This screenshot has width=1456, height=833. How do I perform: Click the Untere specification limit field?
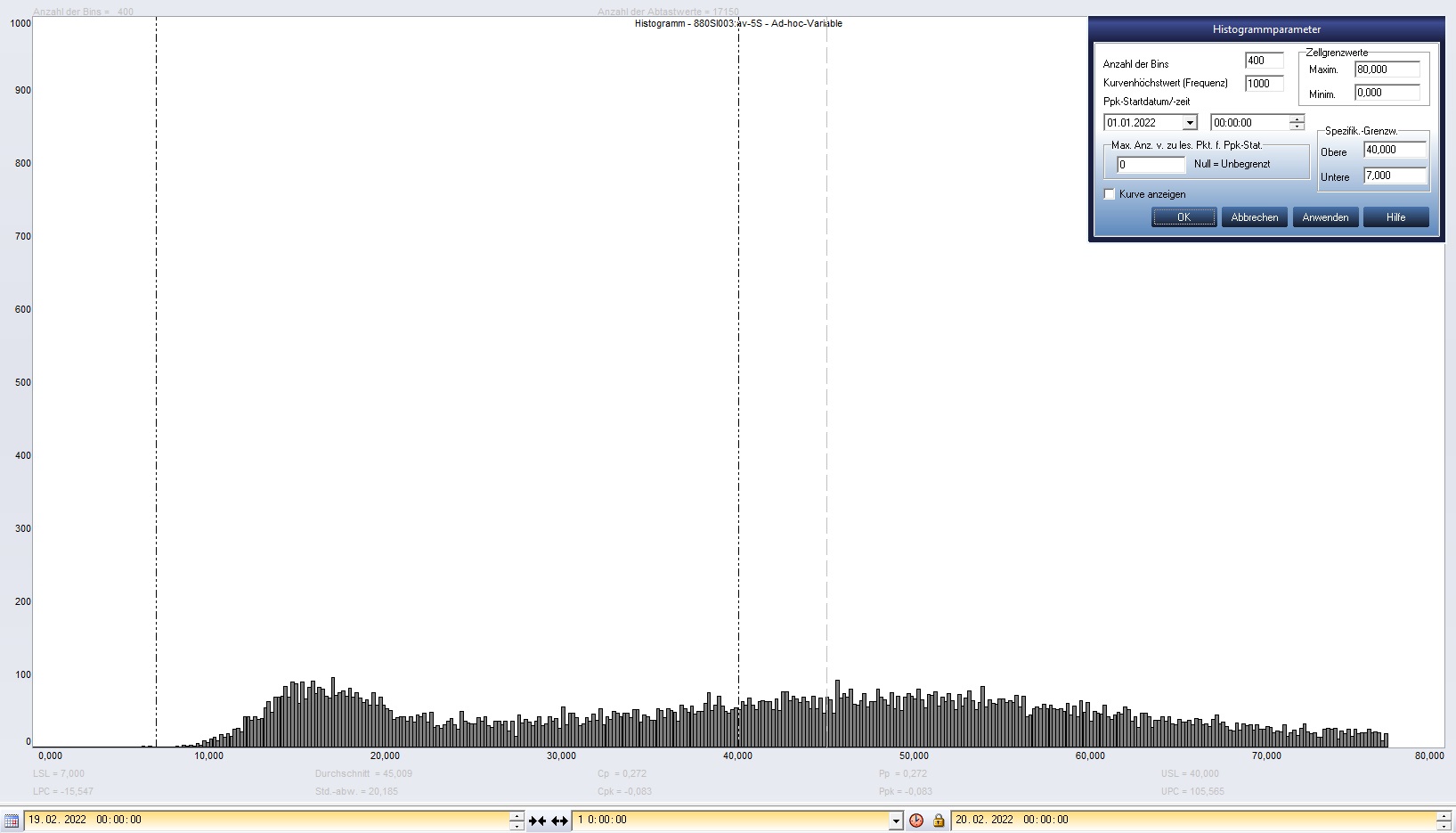[1395, 176]
